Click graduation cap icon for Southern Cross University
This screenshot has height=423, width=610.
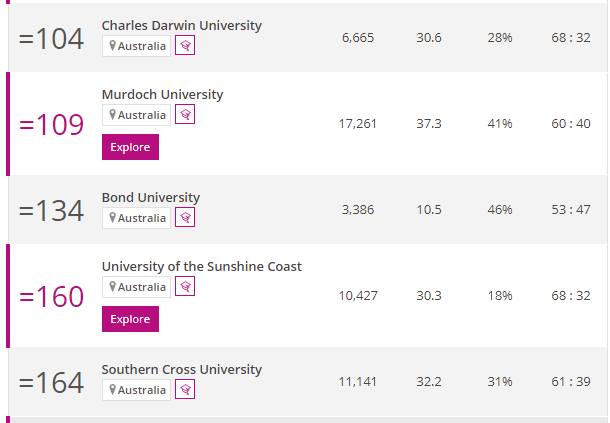point(185,390)
